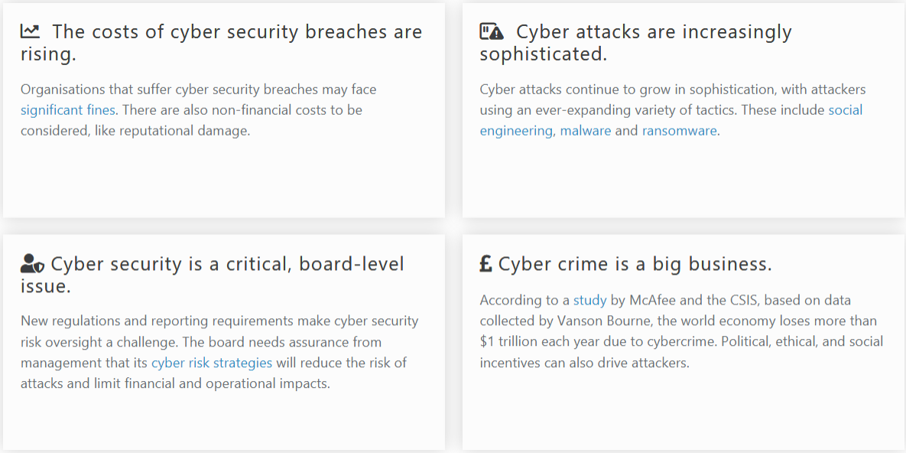Open the 'ransomware' link
This screenshot has width=906, height=453.
[680, 131]
